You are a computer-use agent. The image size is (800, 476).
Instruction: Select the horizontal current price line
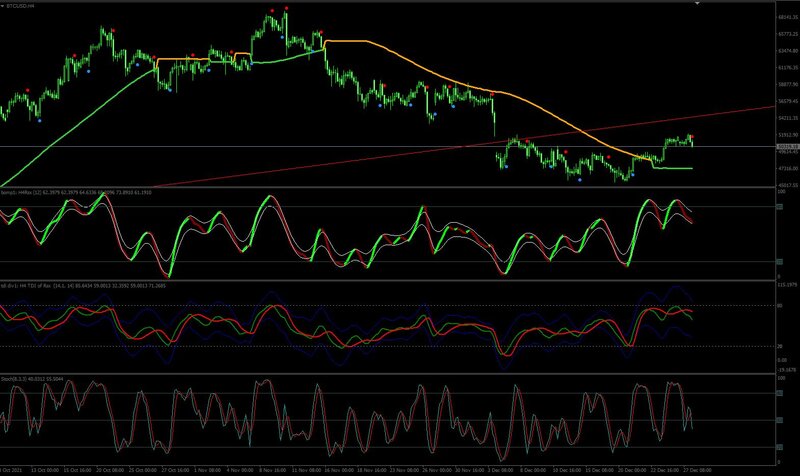(388, 147)
